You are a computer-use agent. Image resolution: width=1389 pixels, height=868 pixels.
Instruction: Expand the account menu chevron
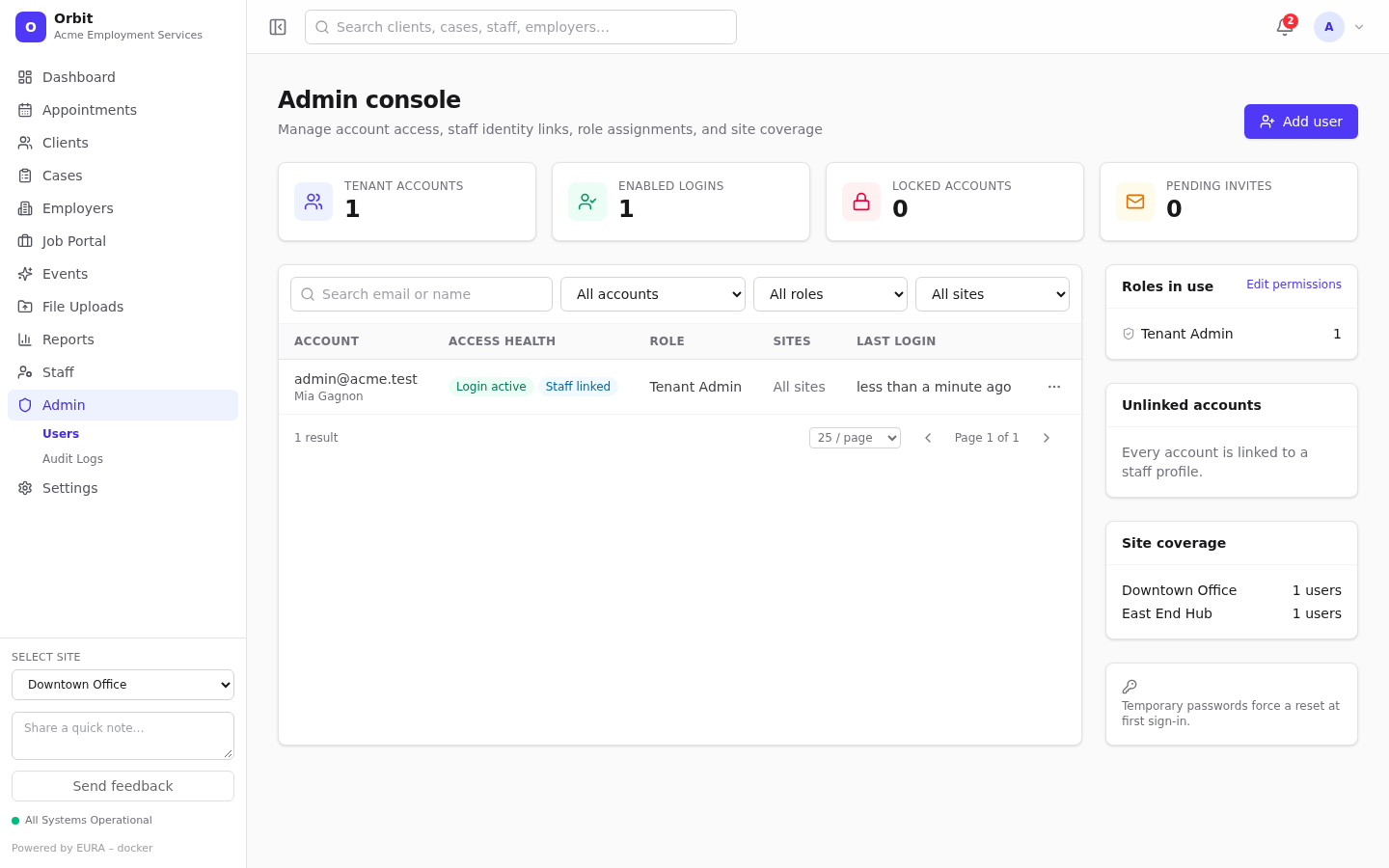click(1359, 27)
